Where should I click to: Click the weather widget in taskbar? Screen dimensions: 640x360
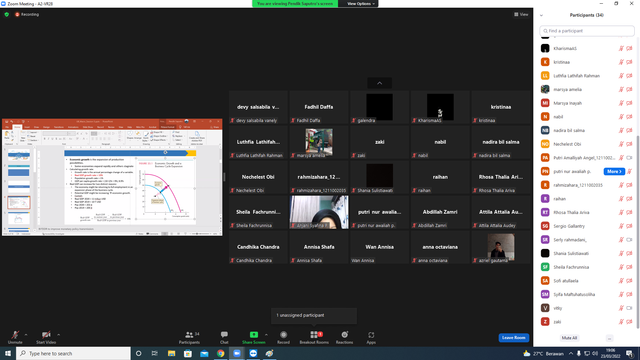pos(543,353)
